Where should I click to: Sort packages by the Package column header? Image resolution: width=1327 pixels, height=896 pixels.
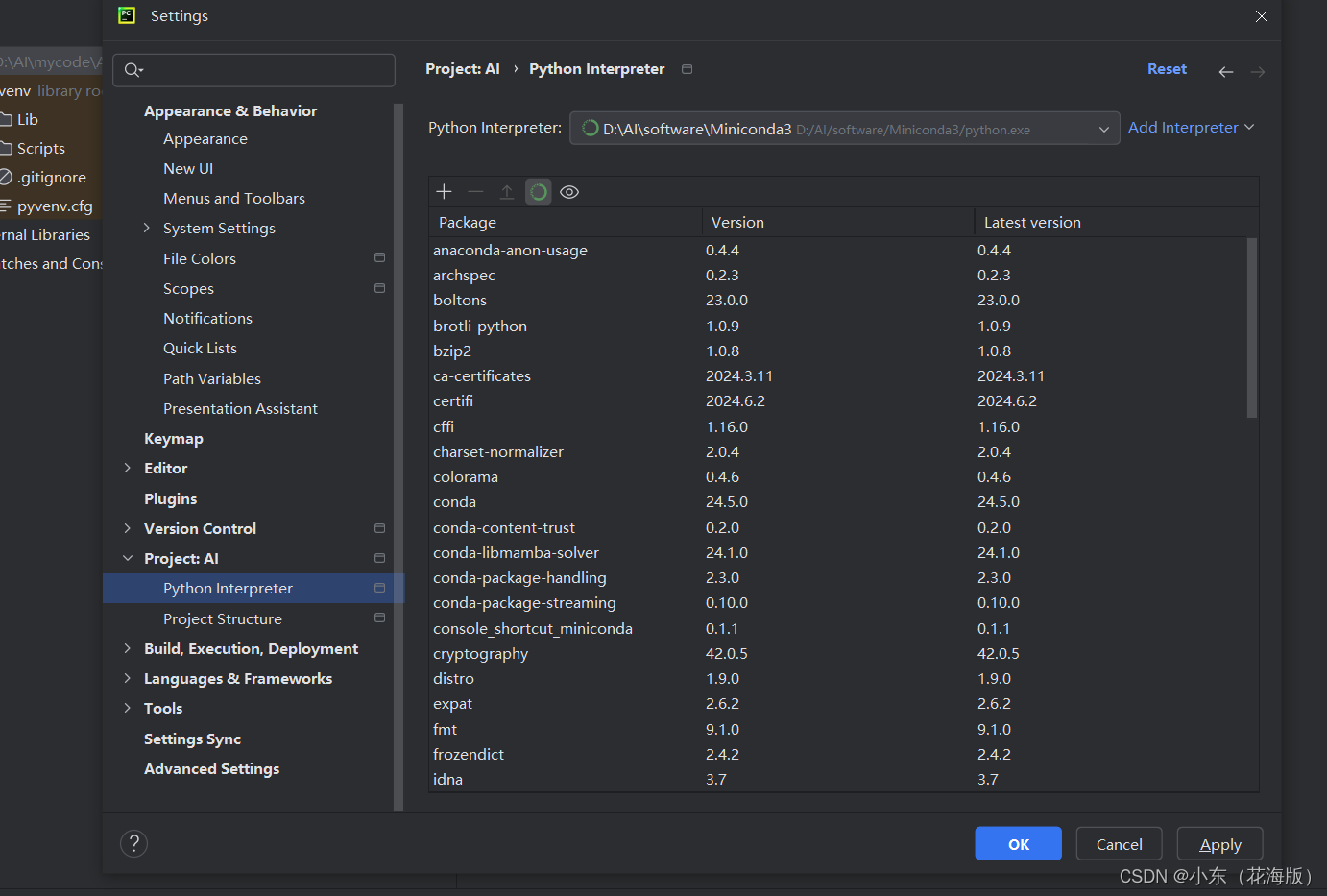565,222
